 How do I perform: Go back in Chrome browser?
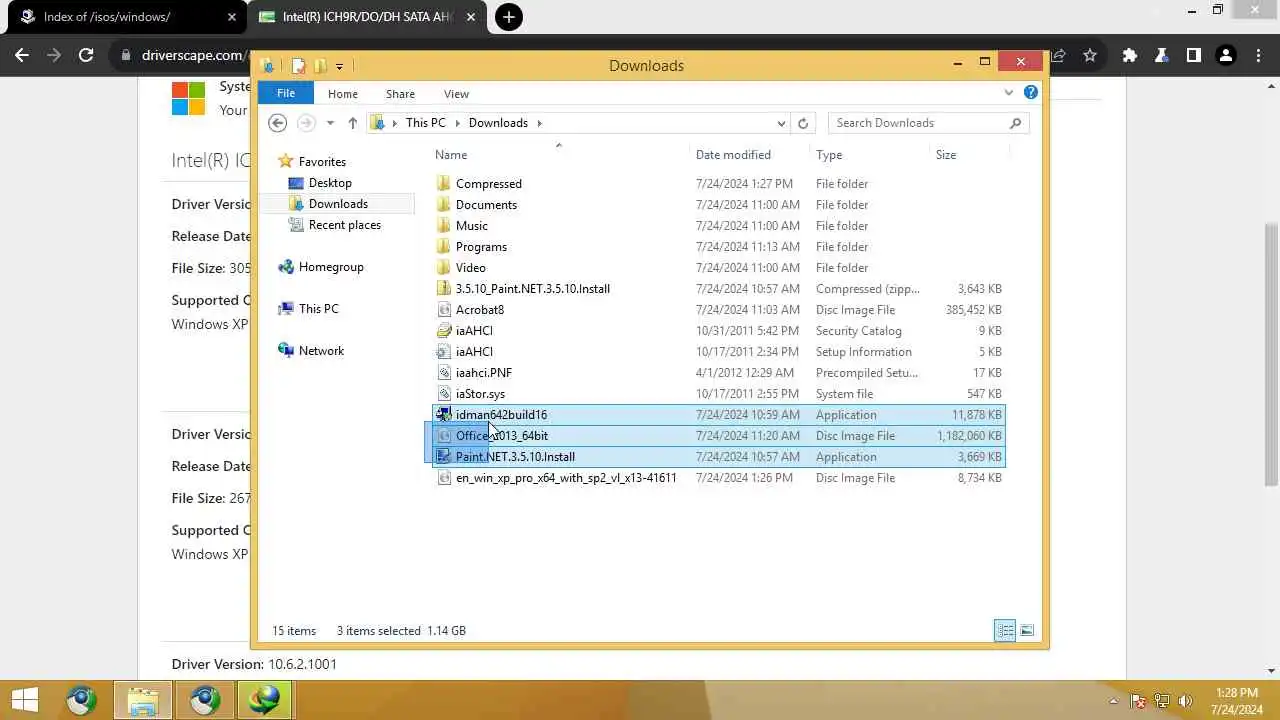point(22,55)
